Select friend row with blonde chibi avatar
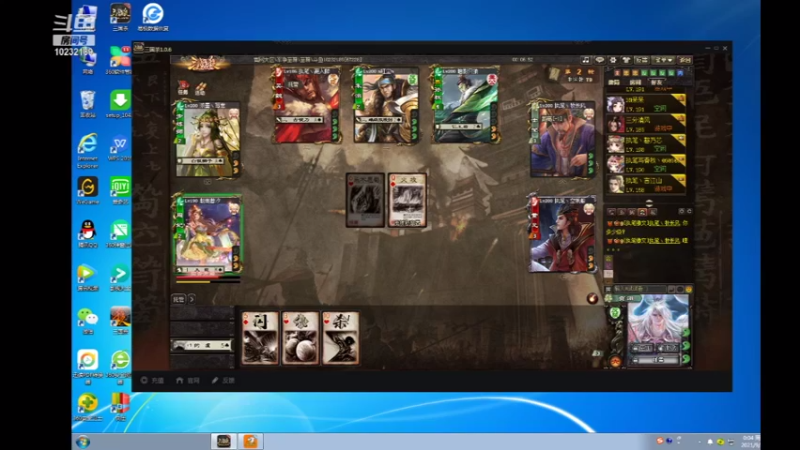Image resolution: width=800 pixels, height=450 pixels. click(646, 144)
